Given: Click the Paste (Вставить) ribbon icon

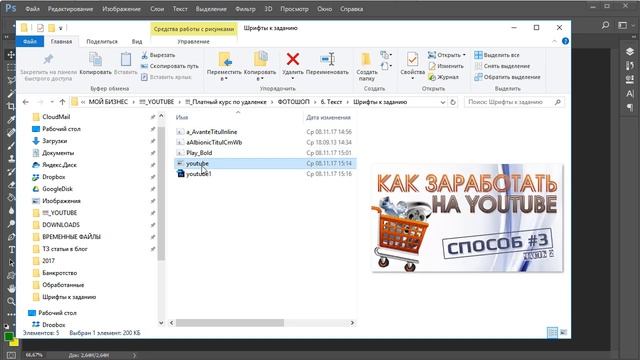Looking at the screenshot, I should point(125,60).
